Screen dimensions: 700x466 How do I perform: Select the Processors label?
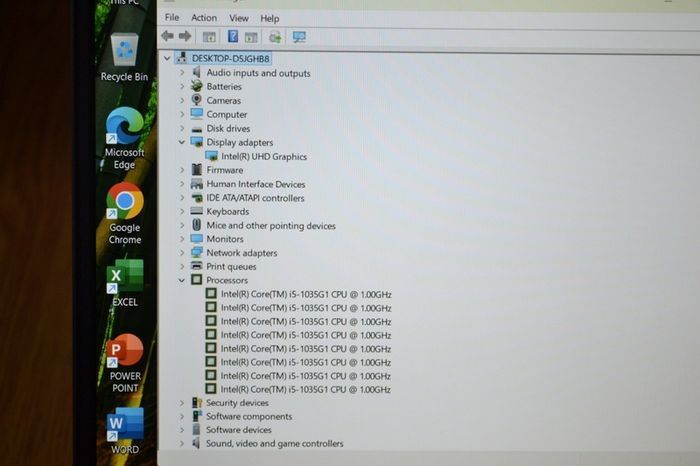click(x=227, y=280)
